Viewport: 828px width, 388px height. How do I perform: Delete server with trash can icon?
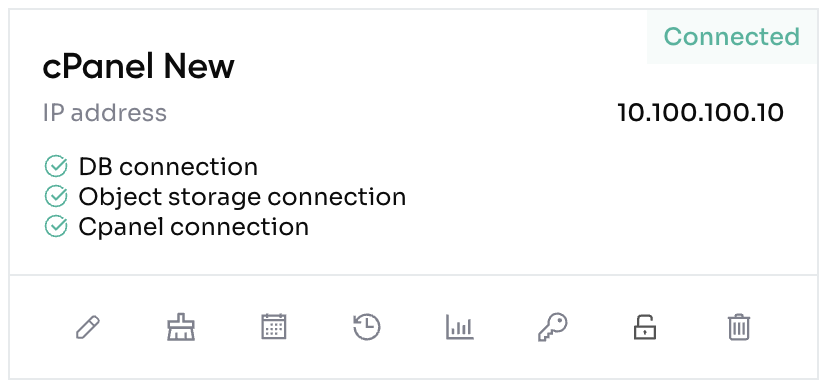[738, 327]
